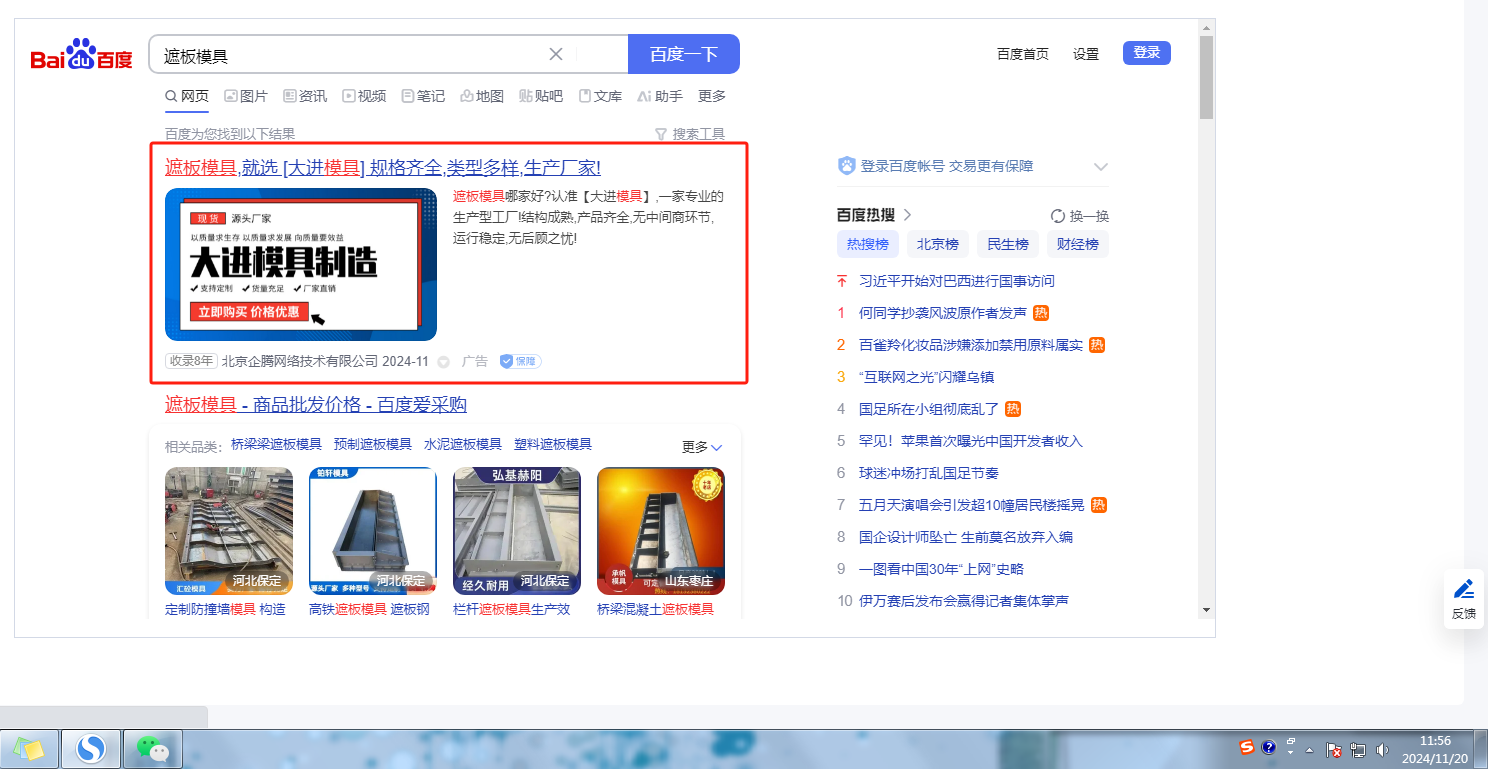The height and width of the screenshot is (769, 1488).
Task: Open the 更多 search category menu
Action: [712, 96]
